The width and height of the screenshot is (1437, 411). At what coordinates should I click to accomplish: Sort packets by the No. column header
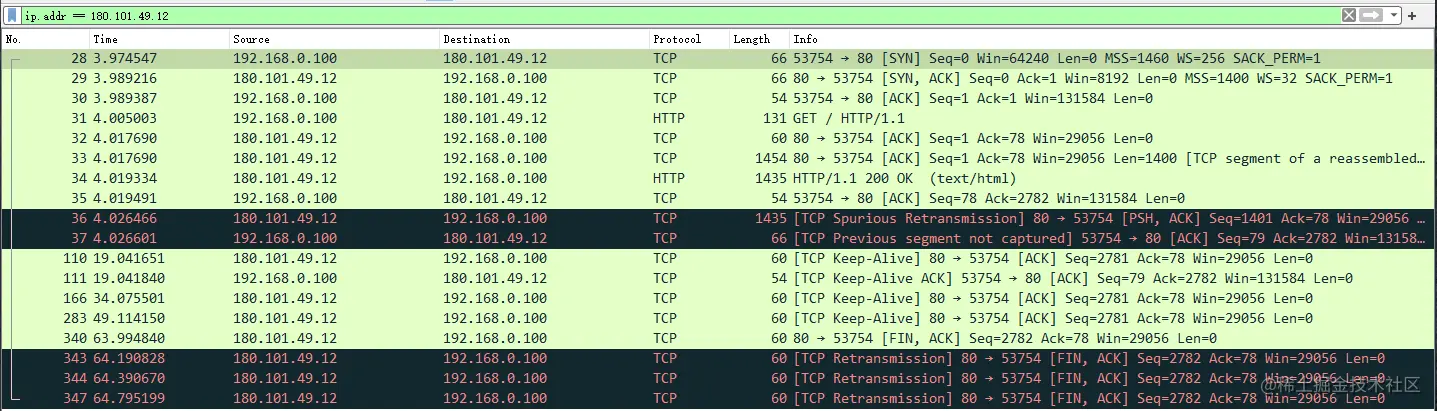pos(15,39)
